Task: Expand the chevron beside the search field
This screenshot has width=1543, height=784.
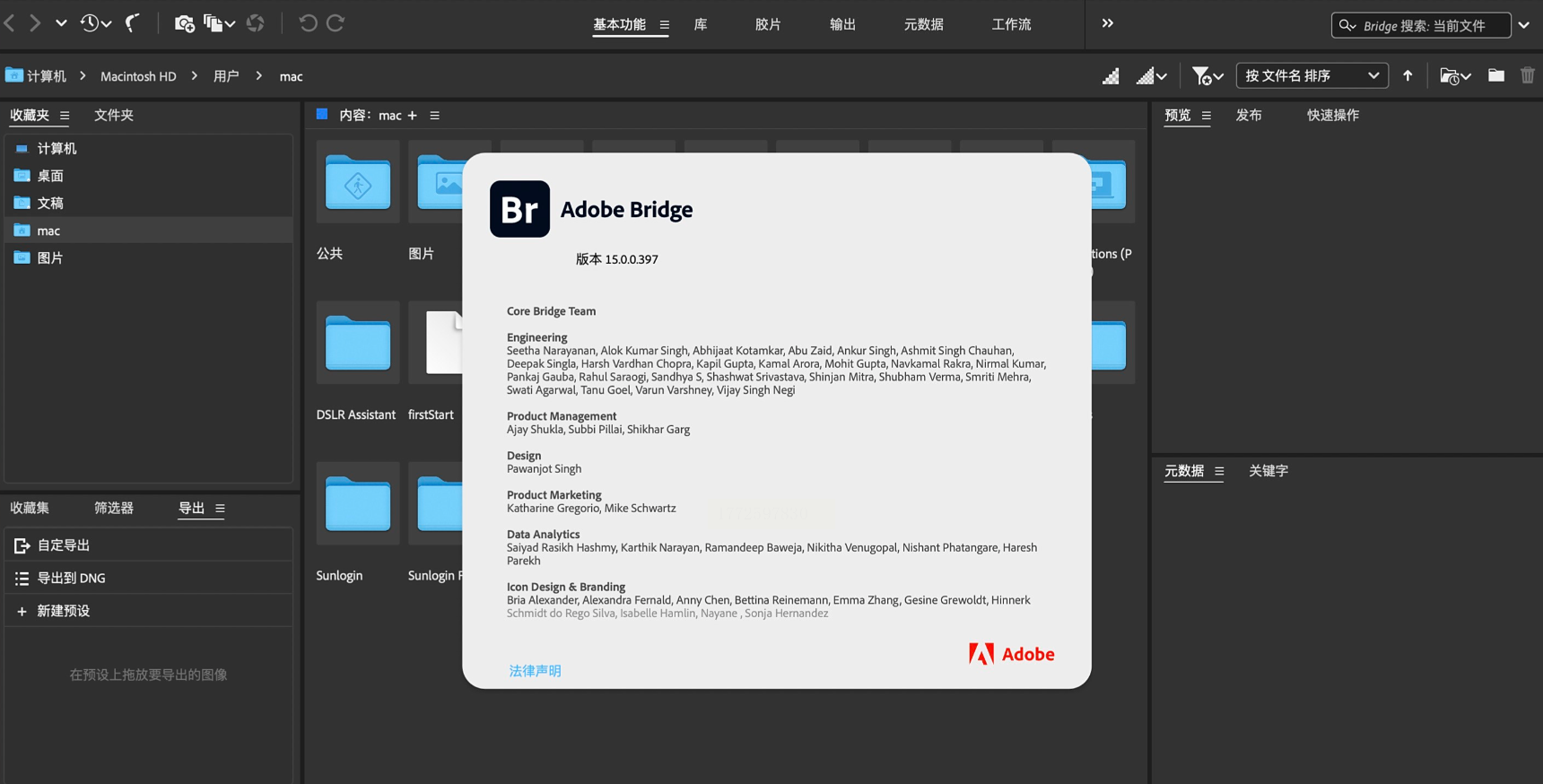Action: (x=1524, y=25)
